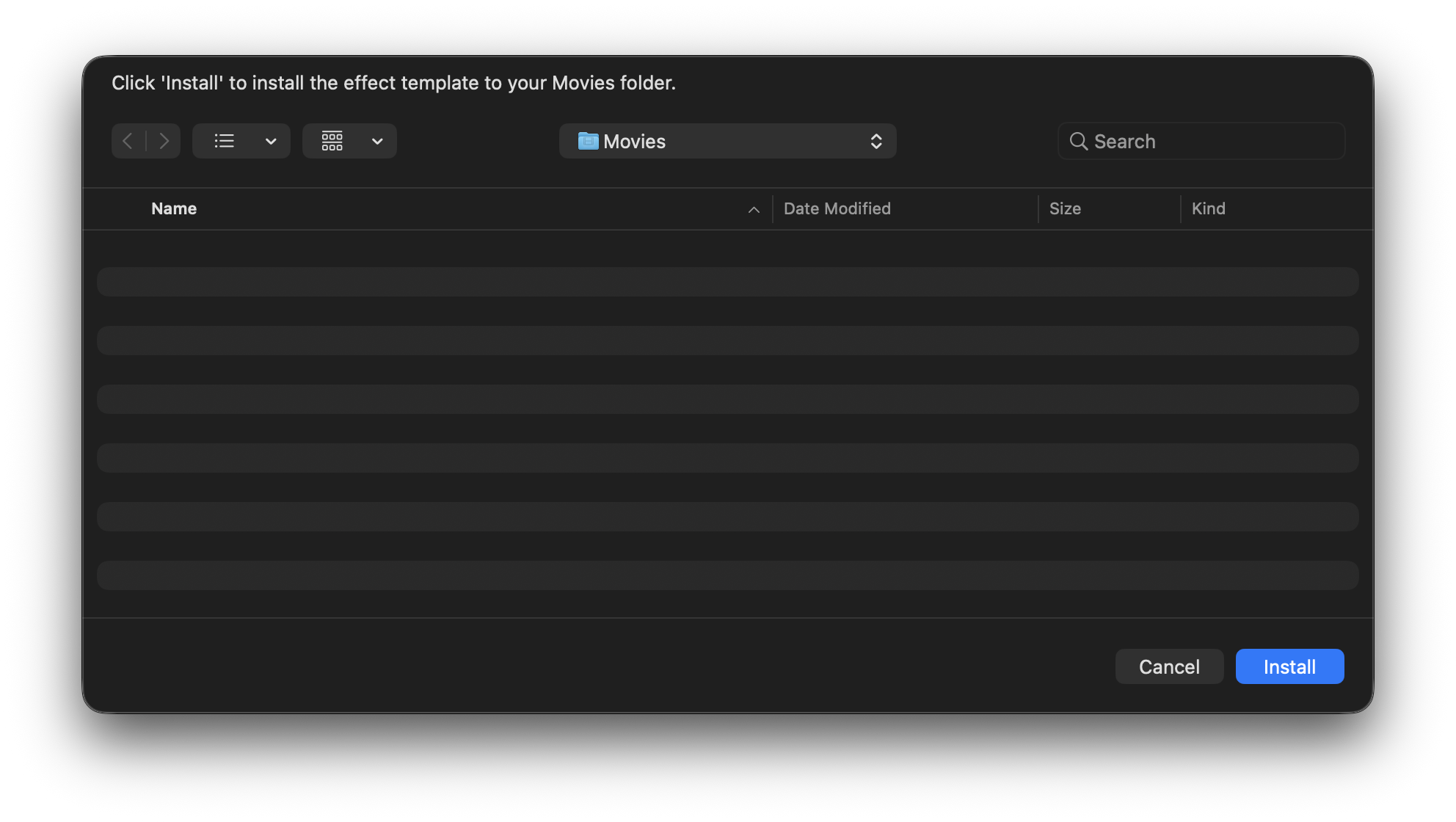Click the up-down arrows on Movies popup
This screenshot has height=822, width=1456.
[x=876, y=142]
